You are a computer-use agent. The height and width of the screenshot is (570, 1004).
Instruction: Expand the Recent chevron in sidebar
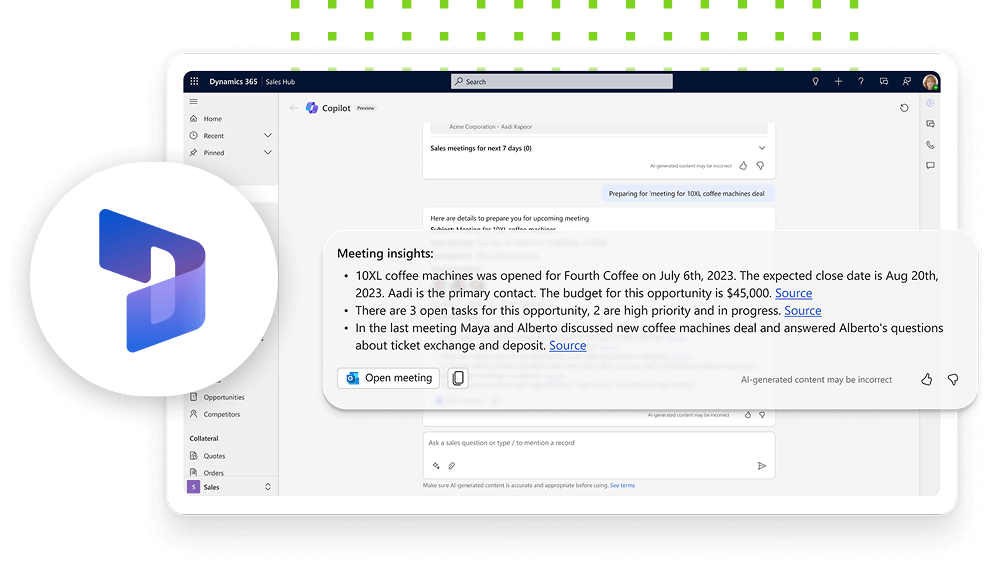pos(268,135)
